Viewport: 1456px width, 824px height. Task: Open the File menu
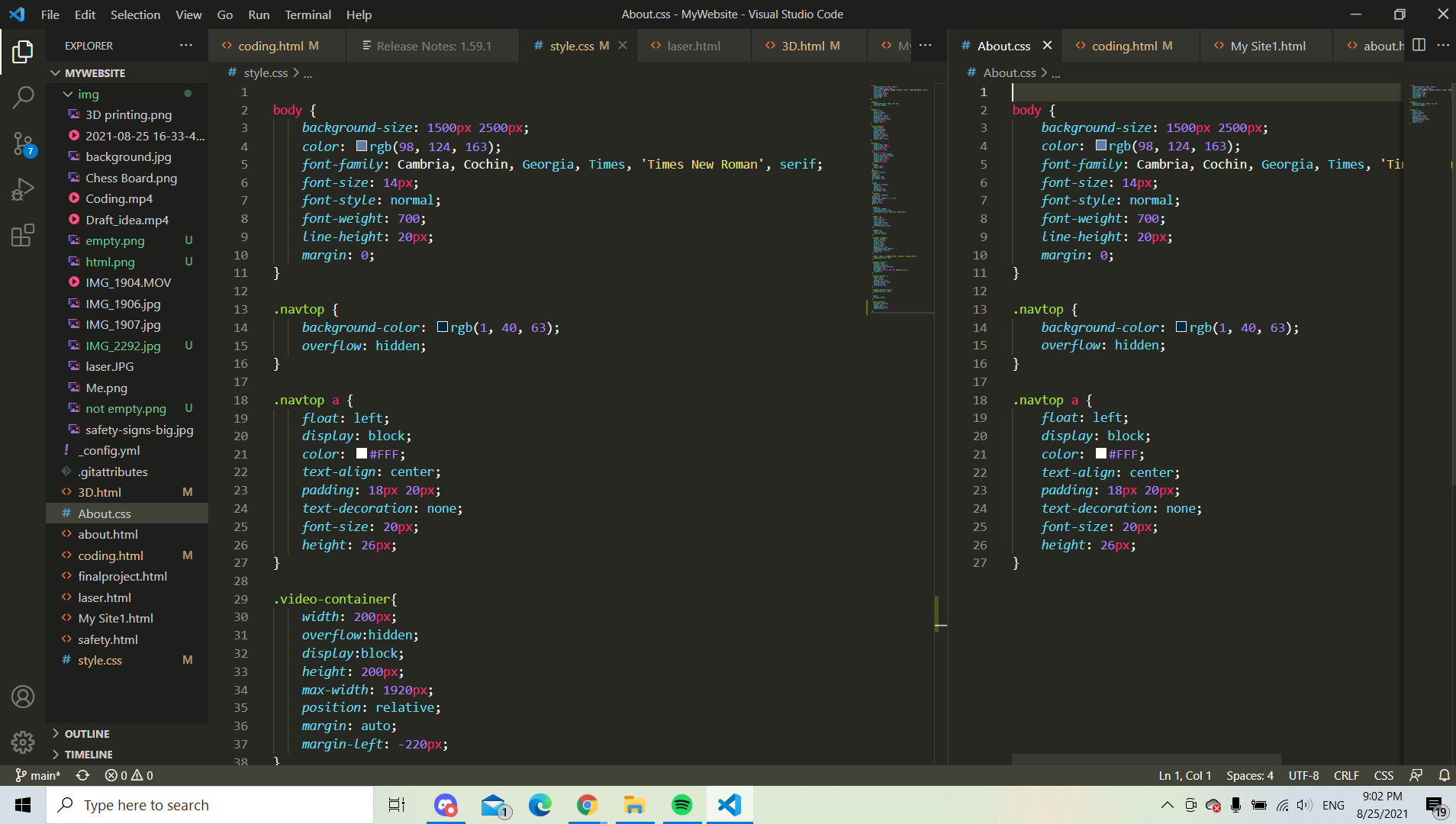coord(50,14)
